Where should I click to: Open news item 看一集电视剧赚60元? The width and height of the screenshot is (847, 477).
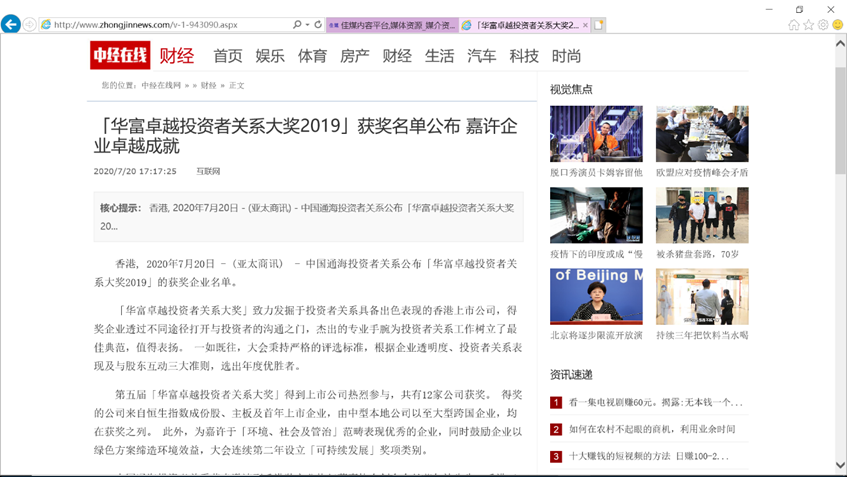tap(656, 402)
